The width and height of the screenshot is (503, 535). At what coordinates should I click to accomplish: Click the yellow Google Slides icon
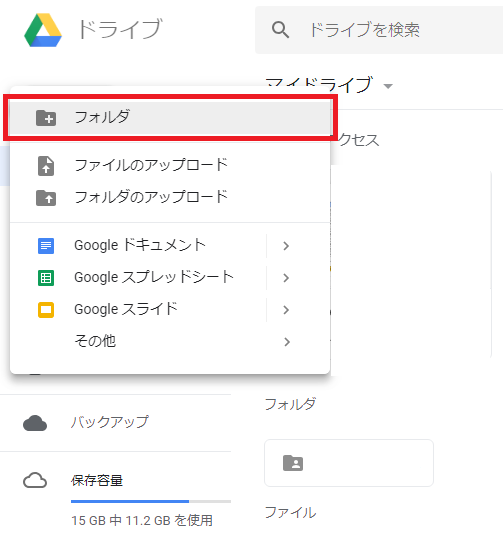tap(46, 310)
